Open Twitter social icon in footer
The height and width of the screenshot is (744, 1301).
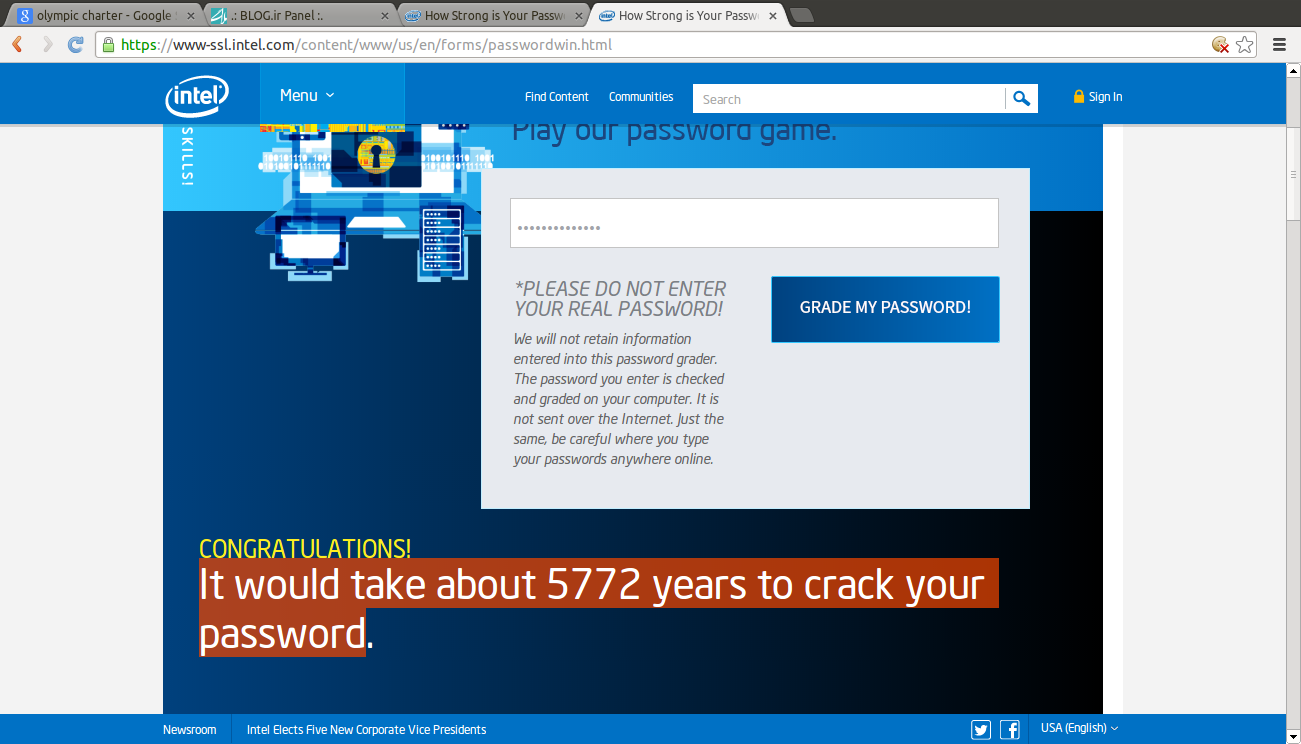tap(980, 729)
